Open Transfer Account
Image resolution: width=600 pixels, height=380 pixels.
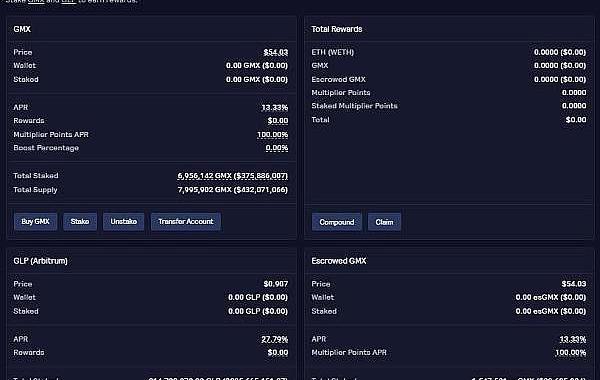(x=186, y=222)
